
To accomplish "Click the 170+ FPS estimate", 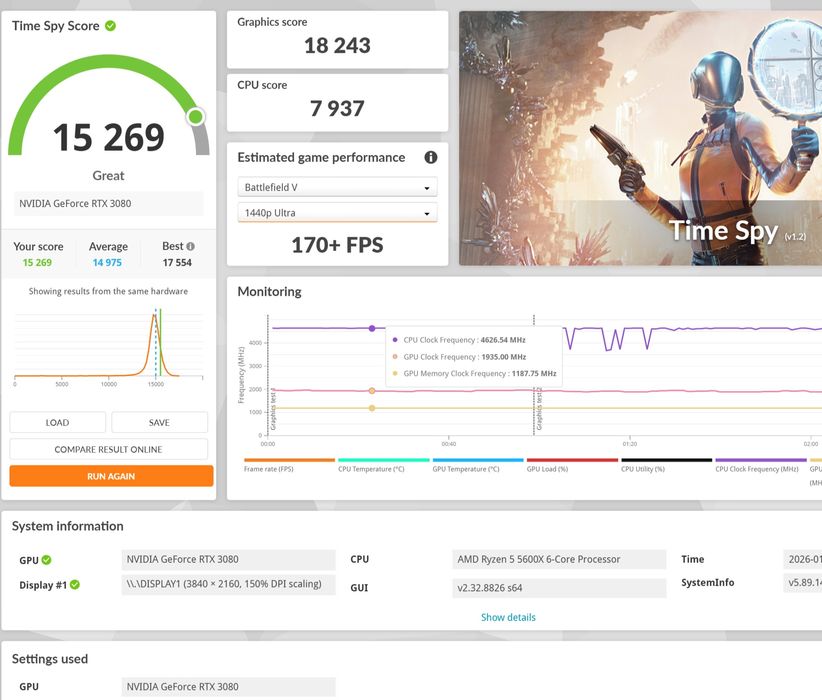I will 337,245.
